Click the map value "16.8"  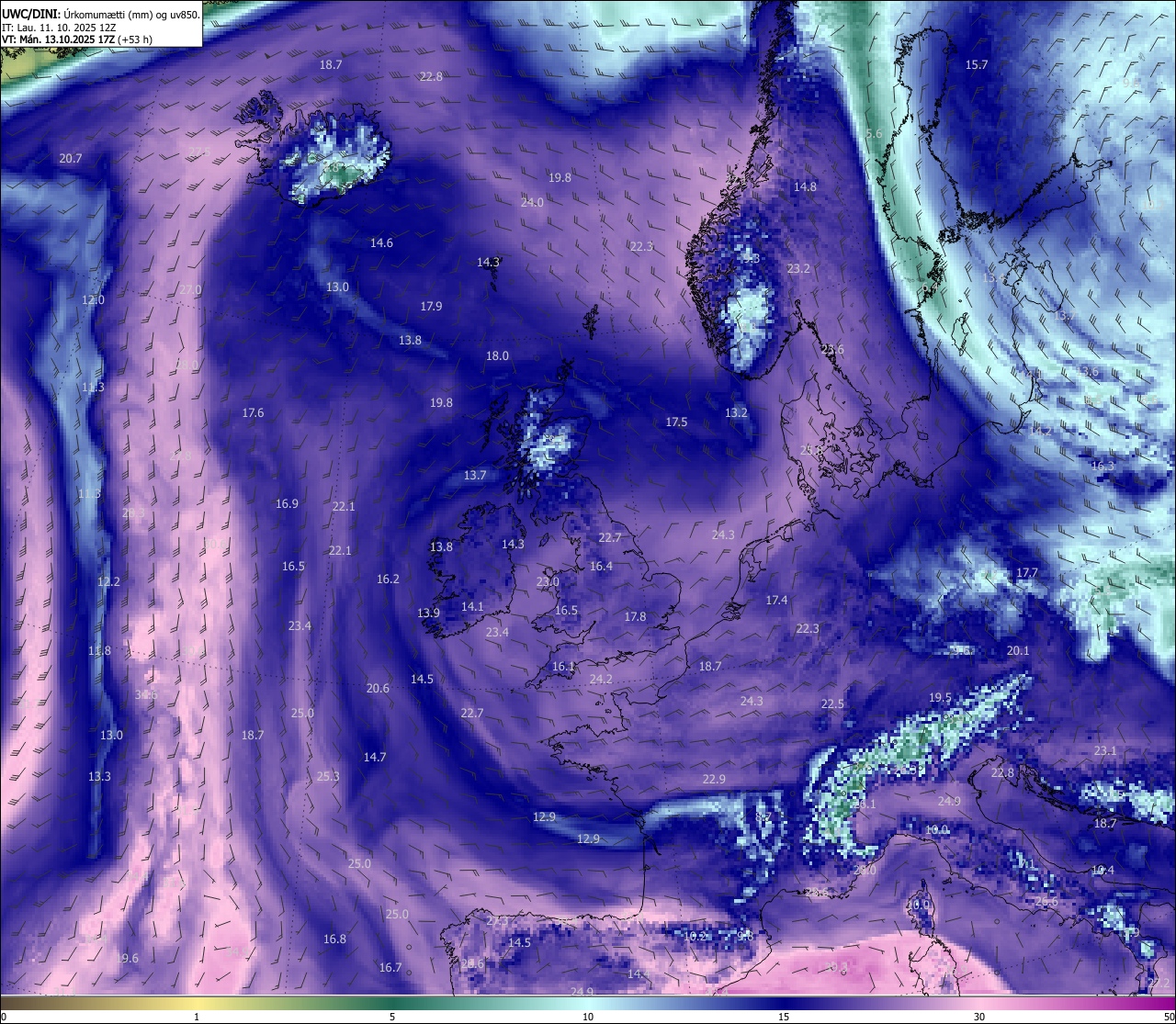click(x=334, y=940)
